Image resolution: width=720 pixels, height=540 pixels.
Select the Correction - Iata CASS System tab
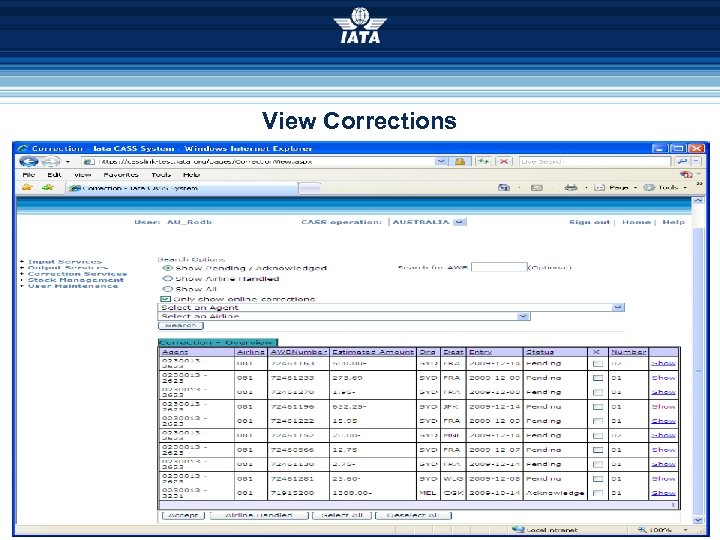click(x=182, y=188)
